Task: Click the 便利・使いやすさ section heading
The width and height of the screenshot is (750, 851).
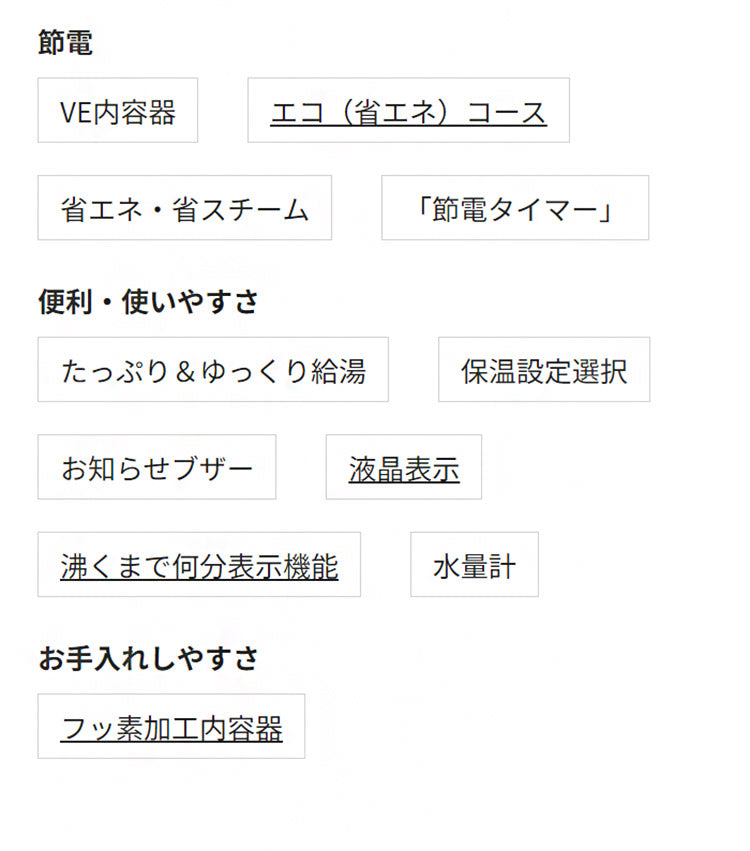Action: 148,301
